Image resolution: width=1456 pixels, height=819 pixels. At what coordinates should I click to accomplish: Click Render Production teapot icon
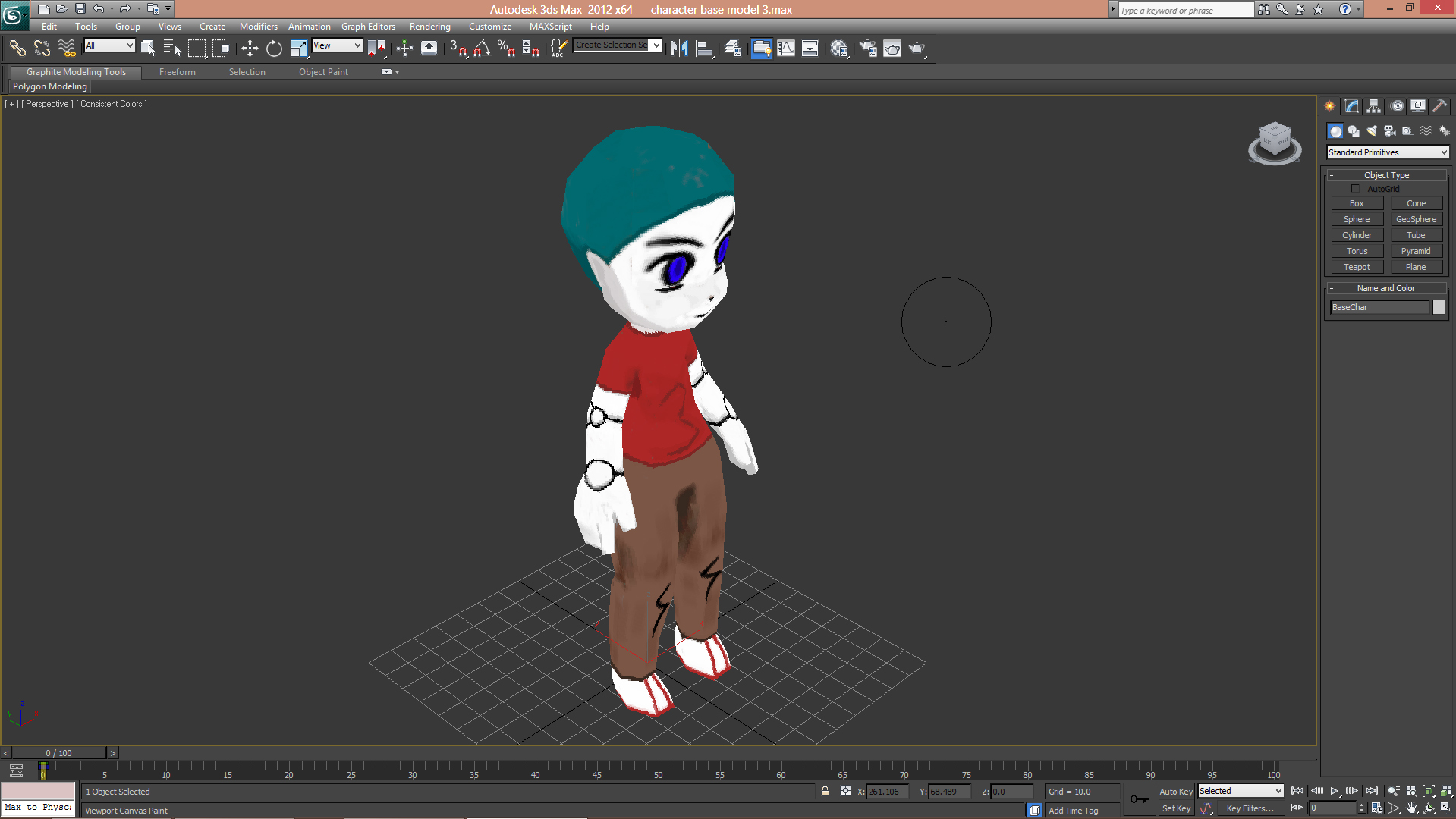(917, 49)
